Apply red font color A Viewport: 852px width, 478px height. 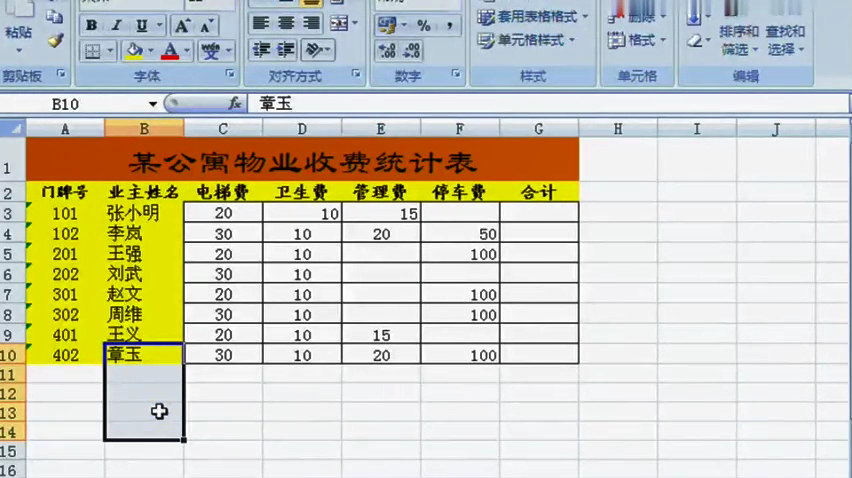tap(170, 51)
